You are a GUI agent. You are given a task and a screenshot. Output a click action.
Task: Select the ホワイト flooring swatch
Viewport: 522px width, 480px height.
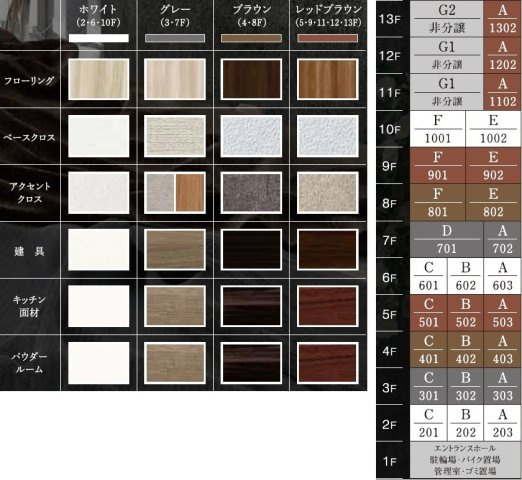pyautogui.click(x=99, y=79)
